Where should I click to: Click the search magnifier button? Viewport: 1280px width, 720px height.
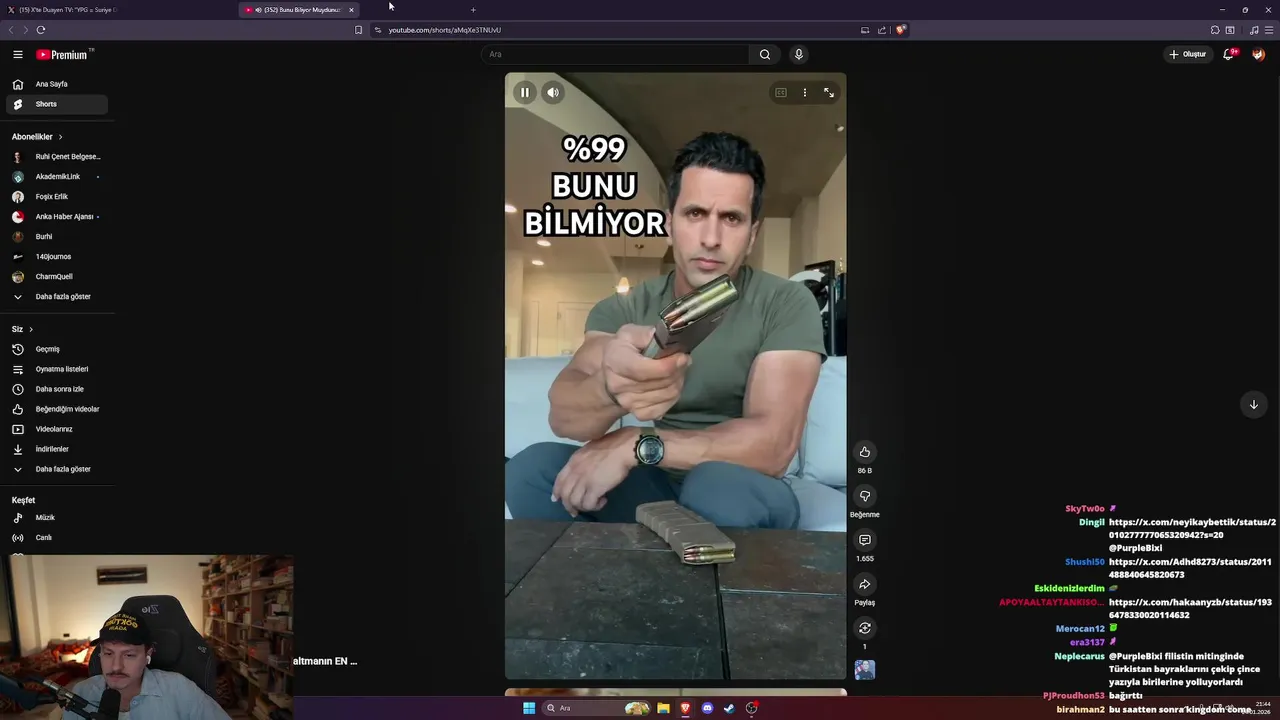pyautogui.click(x=765, y=55)
